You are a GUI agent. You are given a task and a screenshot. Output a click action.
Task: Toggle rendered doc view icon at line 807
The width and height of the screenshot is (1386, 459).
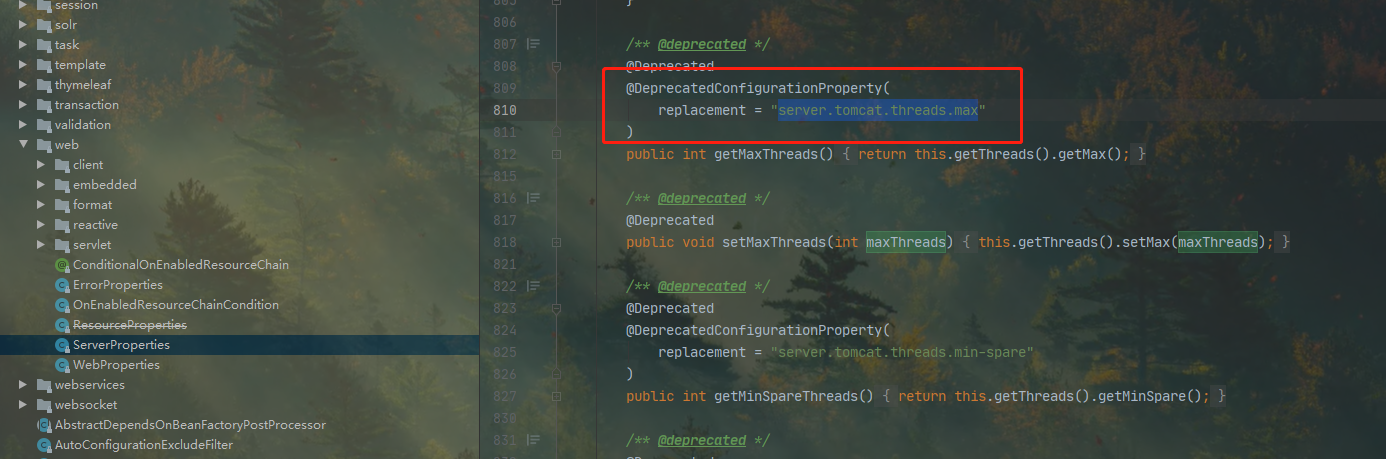[x=533, y=44]
